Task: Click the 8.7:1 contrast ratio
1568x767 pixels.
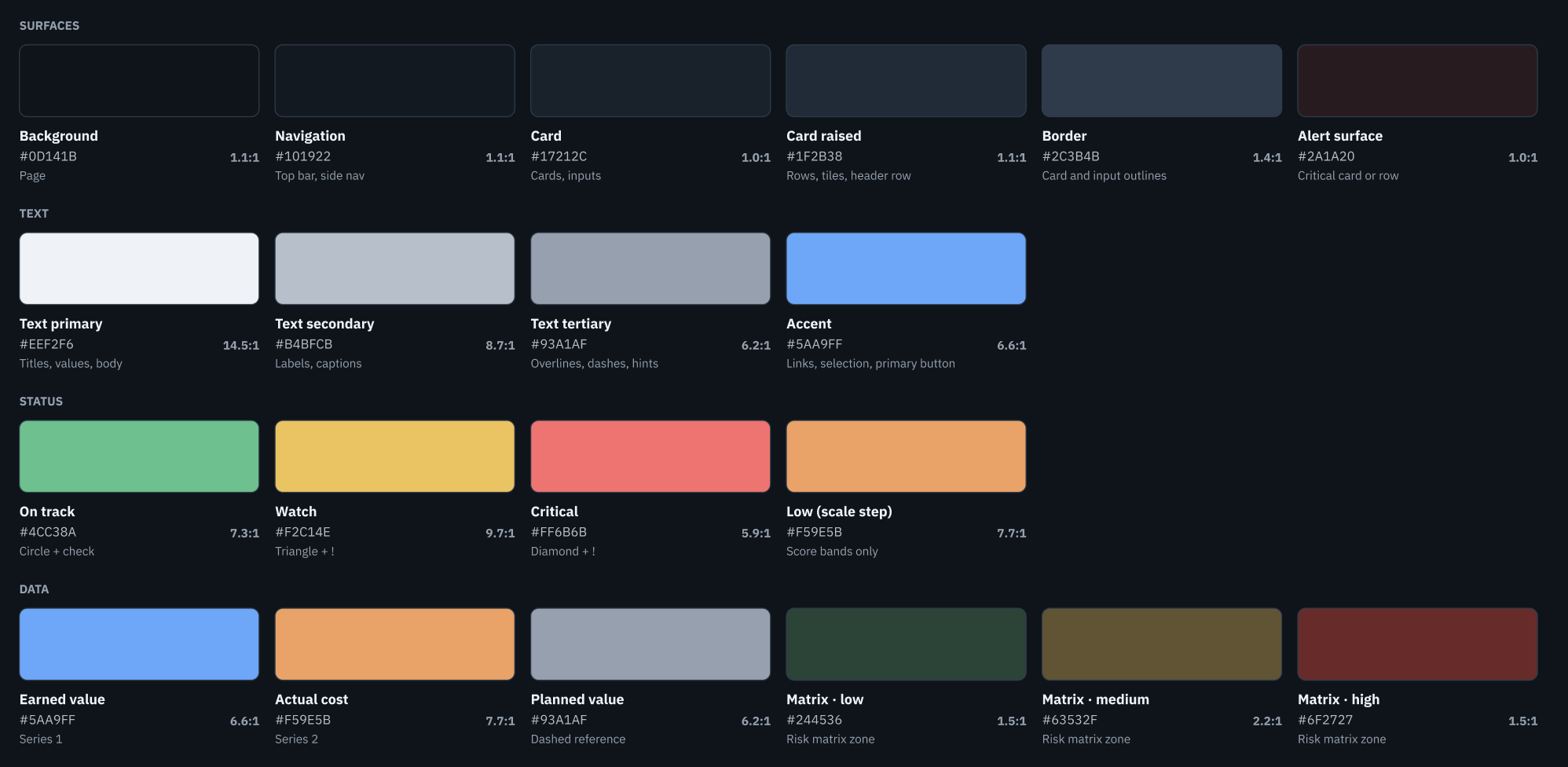Action: tap(500, 346)
